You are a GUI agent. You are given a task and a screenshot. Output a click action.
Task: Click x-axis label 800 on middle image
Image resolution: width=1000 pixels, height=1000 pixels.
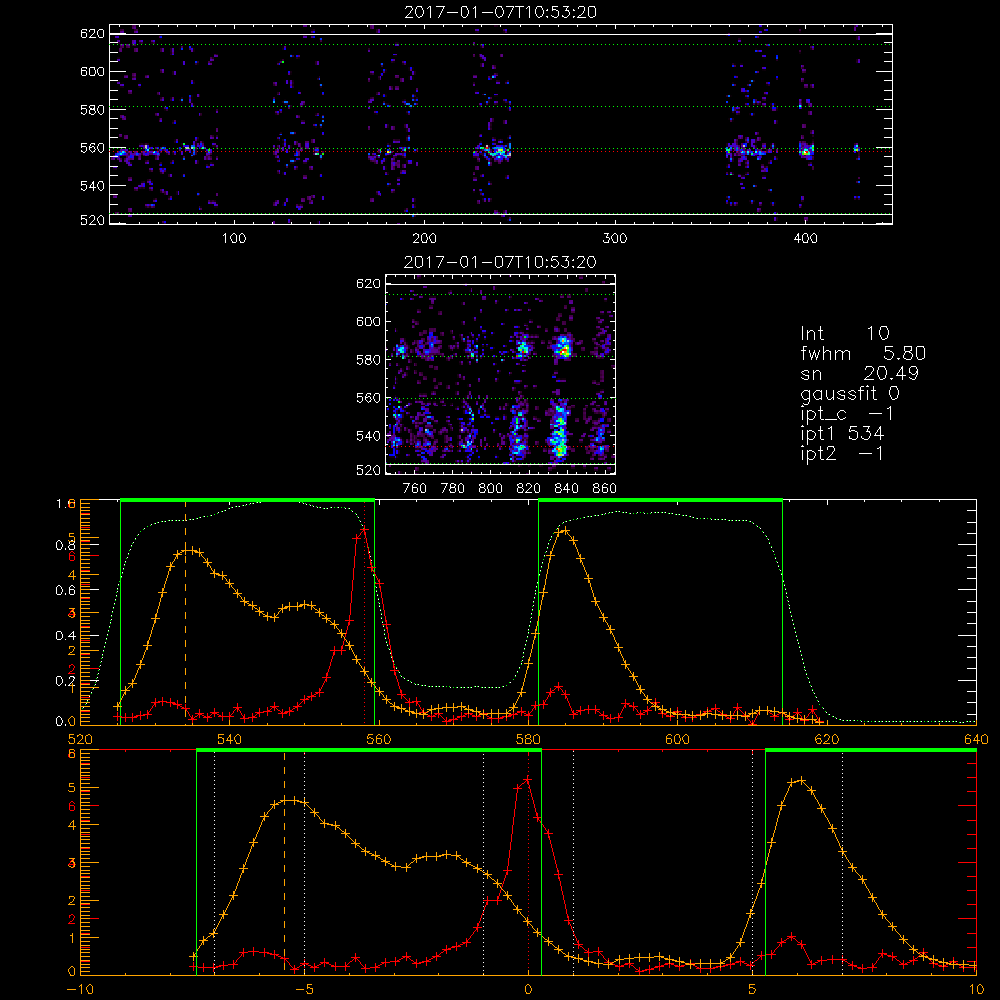click(490, 489)
